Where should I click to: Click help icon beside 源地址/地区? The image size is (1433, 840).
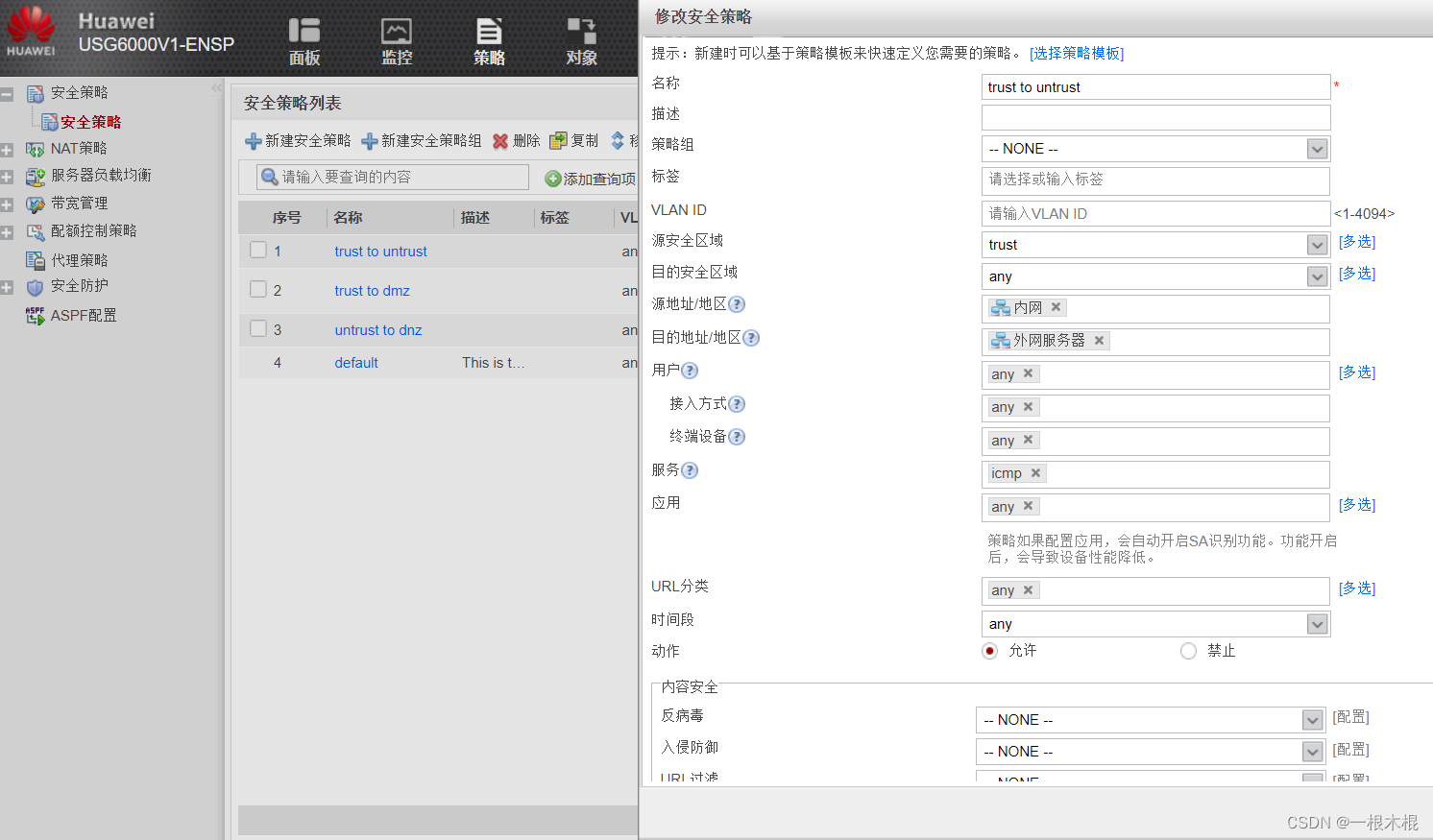[737, 304]
